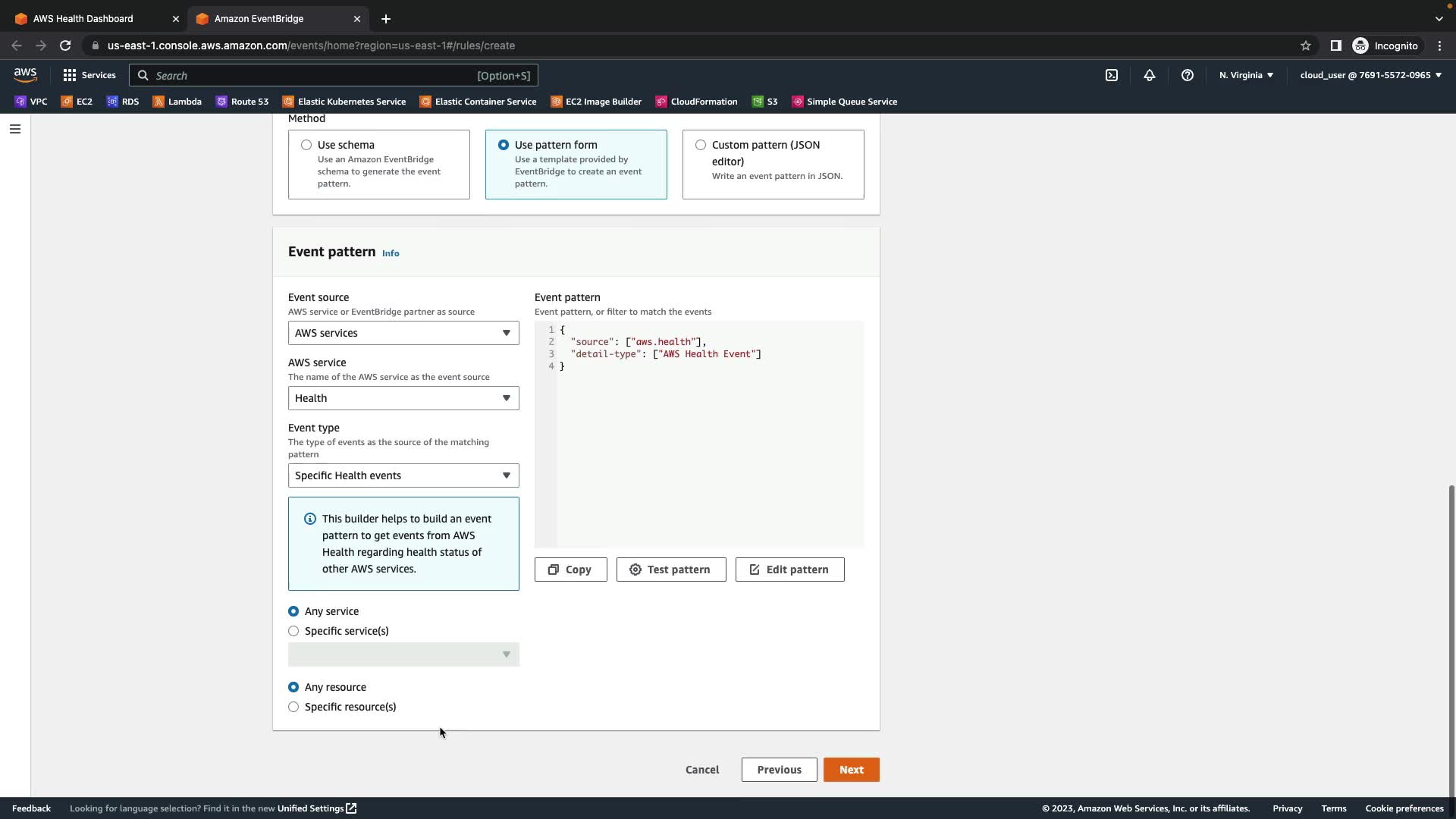The width and height of the screenshot is (1456, 819).
Task: Click the orange Next button
Action: pos(851,770)
